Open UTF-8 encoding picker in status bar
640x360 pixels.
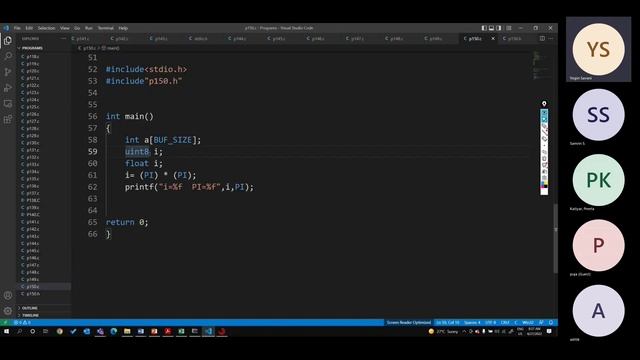(491, 322)
